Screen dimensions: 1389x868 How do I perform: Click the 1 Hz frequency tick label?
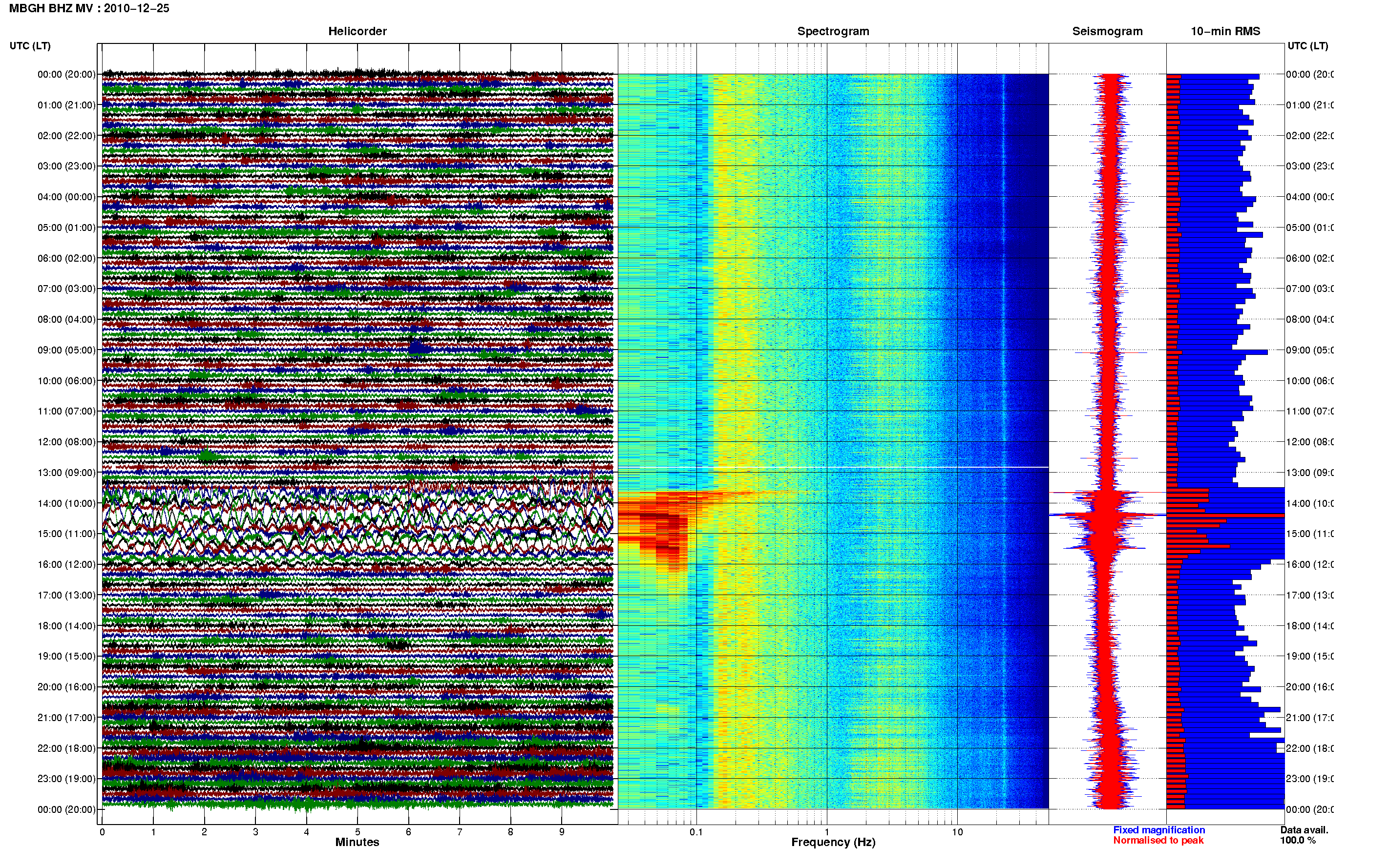(827, 832)
